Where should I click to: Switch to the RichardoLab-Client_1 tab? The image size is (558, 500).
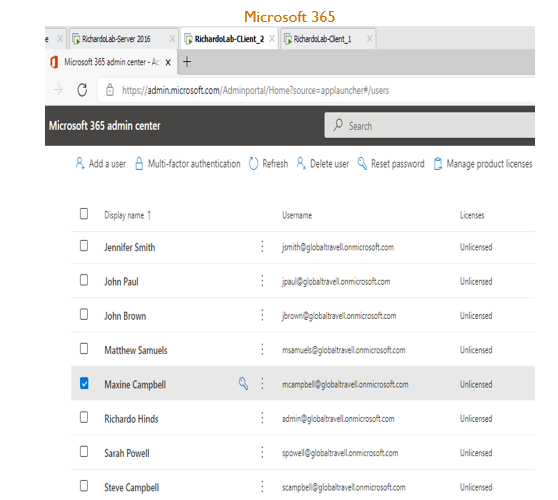pos(322,39)
